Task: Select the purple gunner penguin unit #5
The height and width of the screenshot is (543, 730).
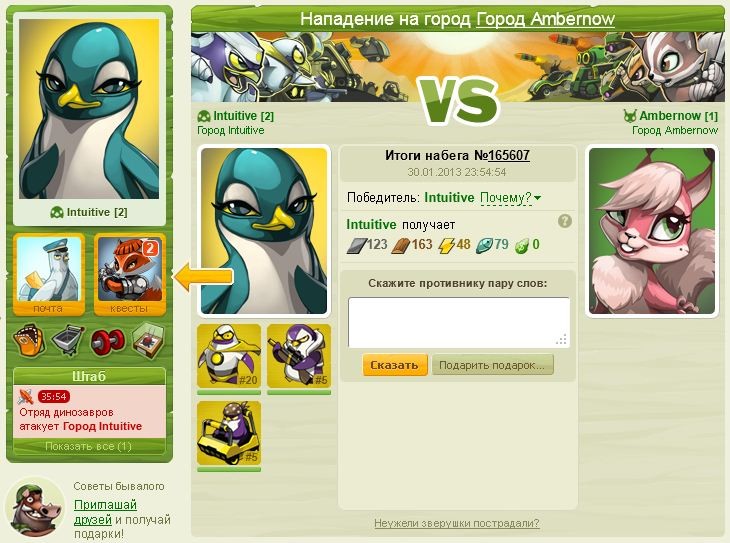Action: (x=299, y=356)
